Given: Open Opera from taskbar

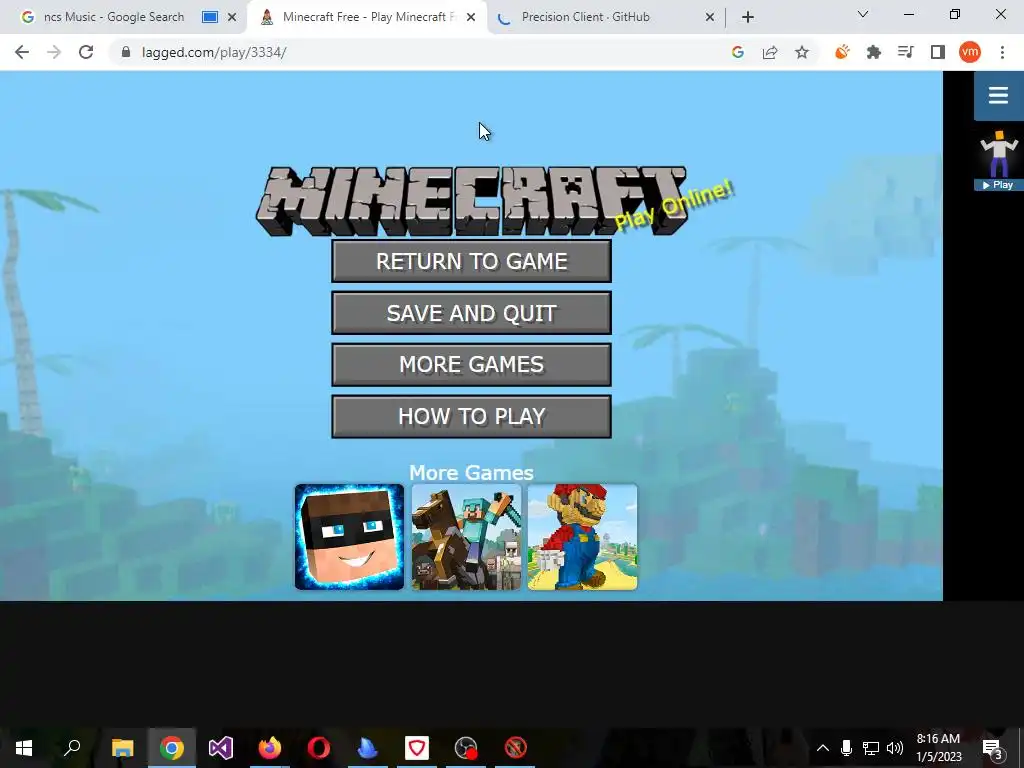Looking at the screenshot, I should click(319, 748).
